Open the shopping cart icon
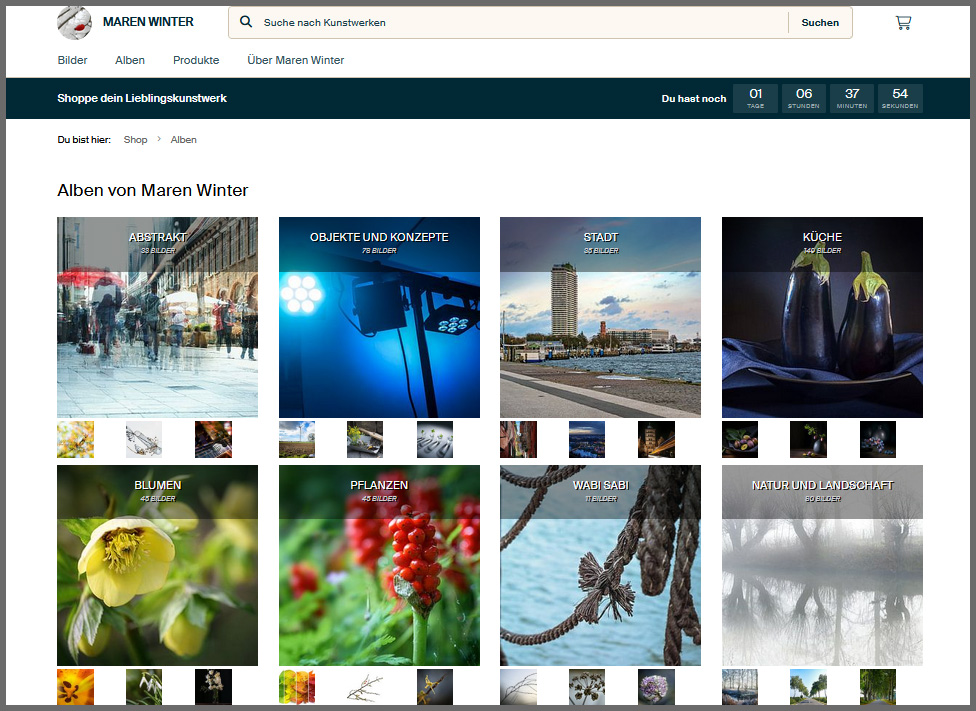 tap(903, 22)
